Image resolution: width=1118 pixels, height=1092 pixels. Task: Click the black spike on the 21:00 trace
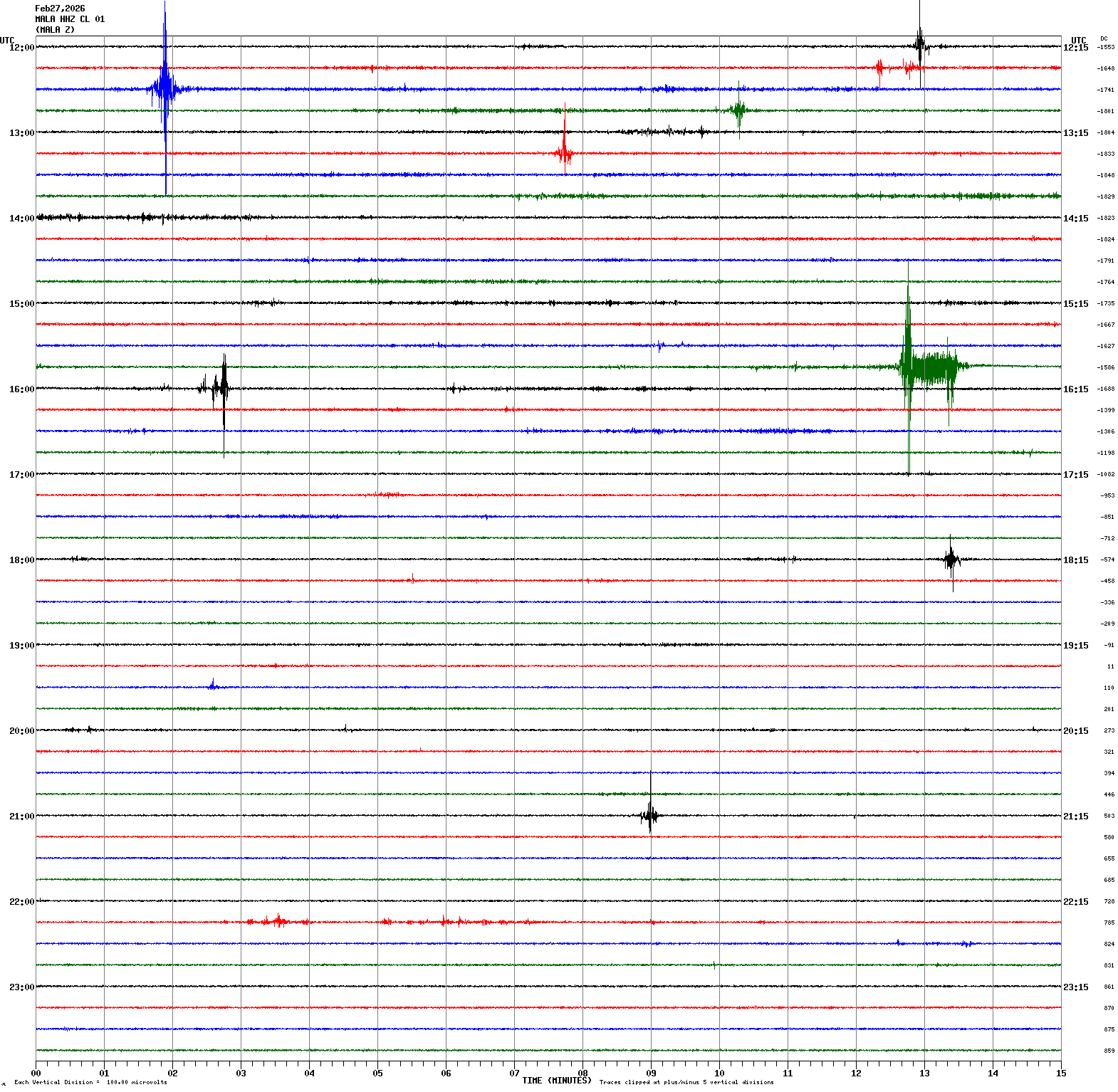(649, 816)
